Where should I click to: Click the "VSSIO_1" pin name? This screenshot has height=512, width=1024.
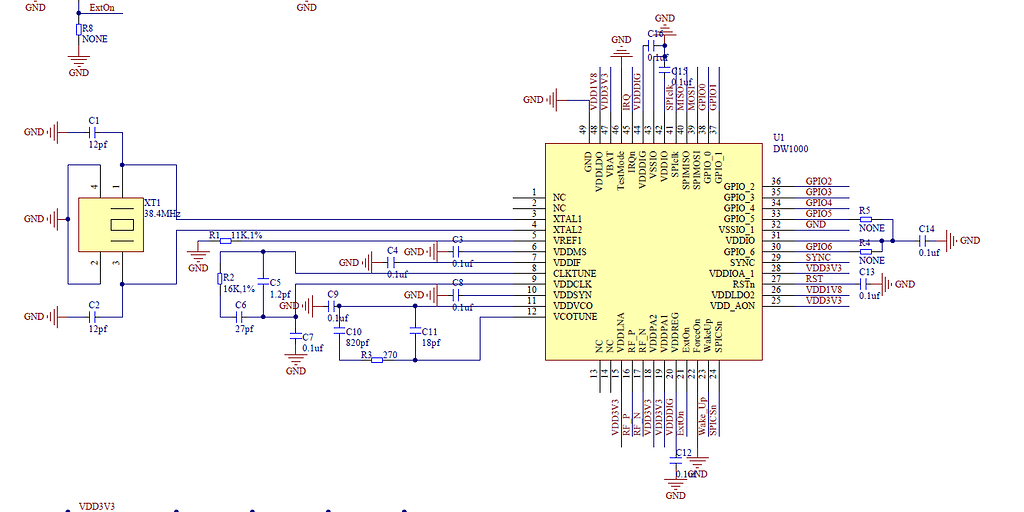[x=737, y=229]
